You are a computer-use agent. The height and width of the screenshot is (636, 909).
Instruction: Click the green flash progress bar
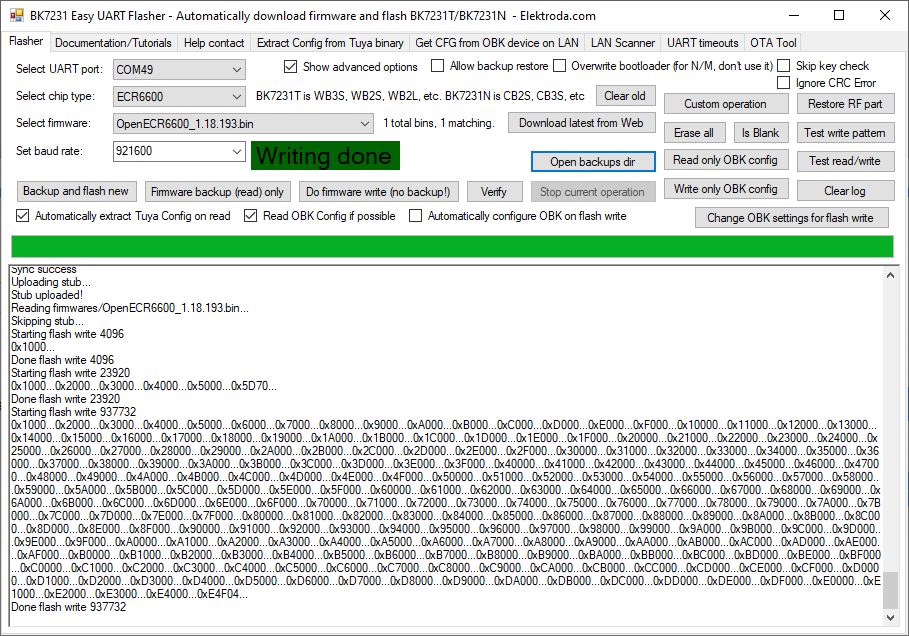(452, 246)
